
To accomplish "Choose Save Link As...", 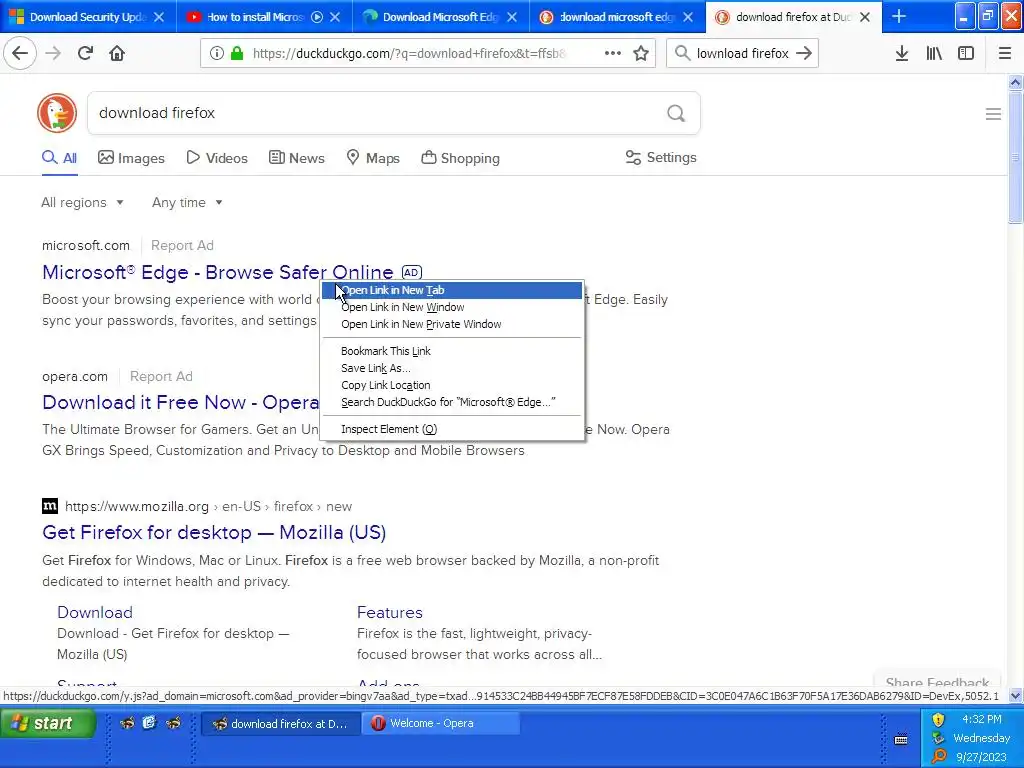I will click(x=451, y=368).
